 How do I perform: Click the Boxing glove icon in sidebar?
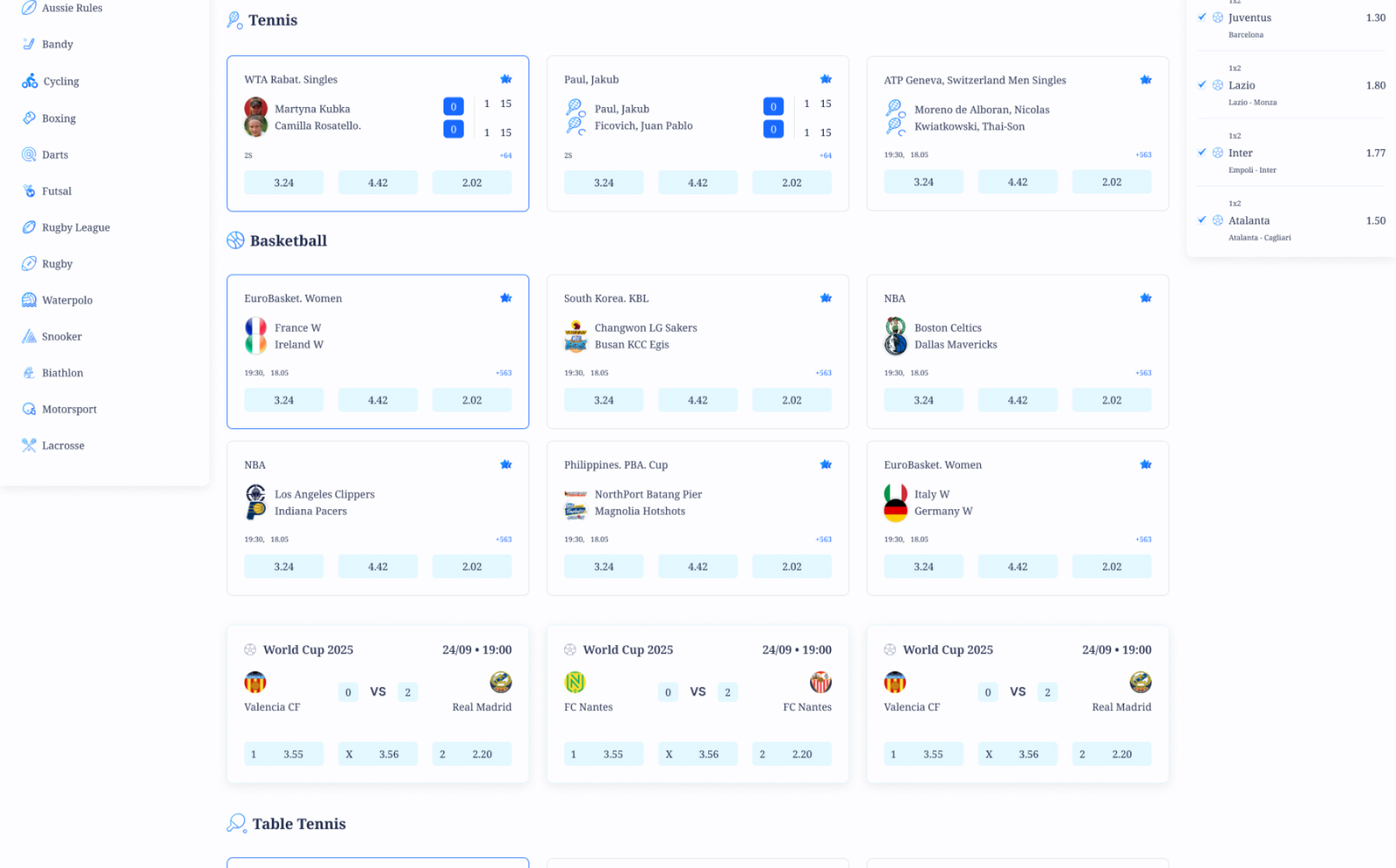tap(29, 118)
